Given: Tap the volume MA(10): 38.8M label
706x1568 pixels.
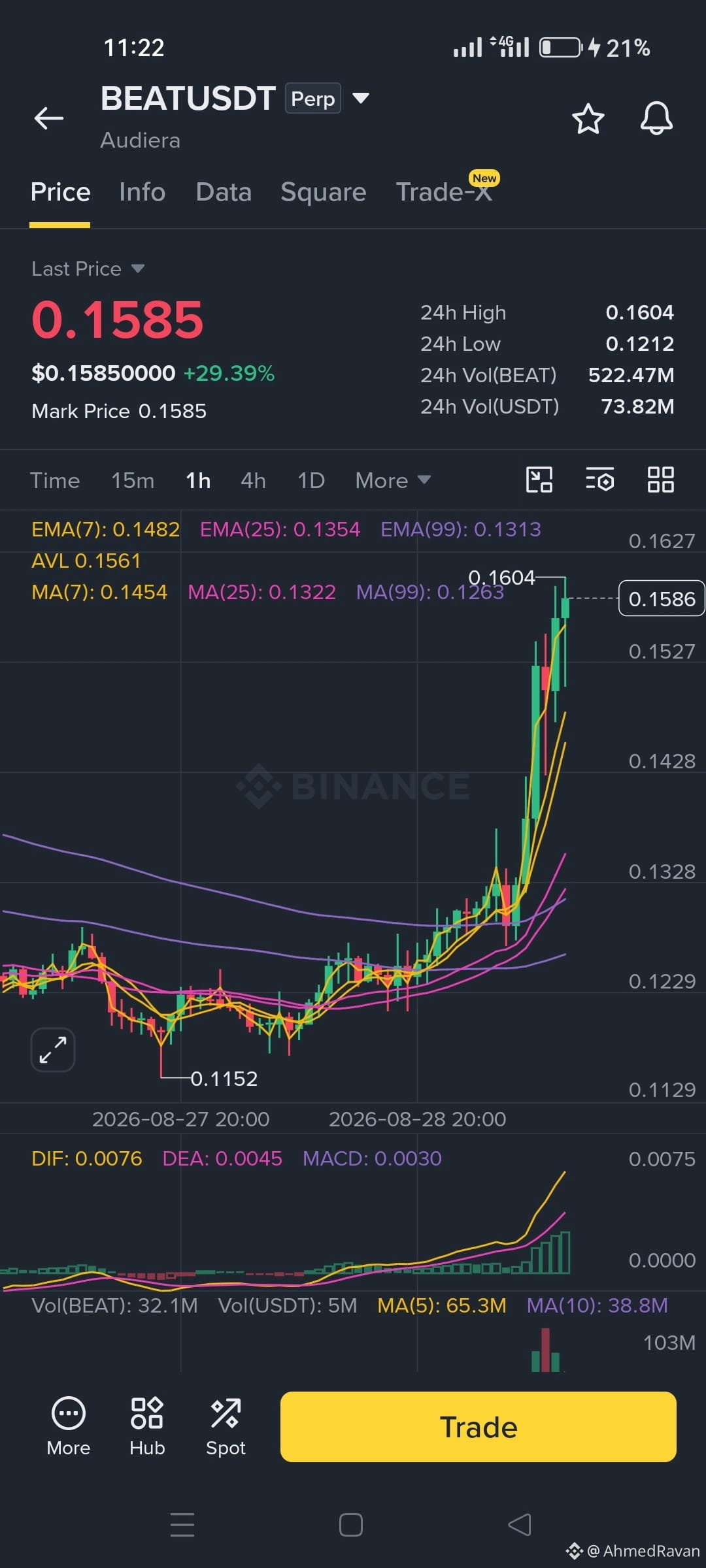Looking at the screenshot, I should click(597, 1305).
